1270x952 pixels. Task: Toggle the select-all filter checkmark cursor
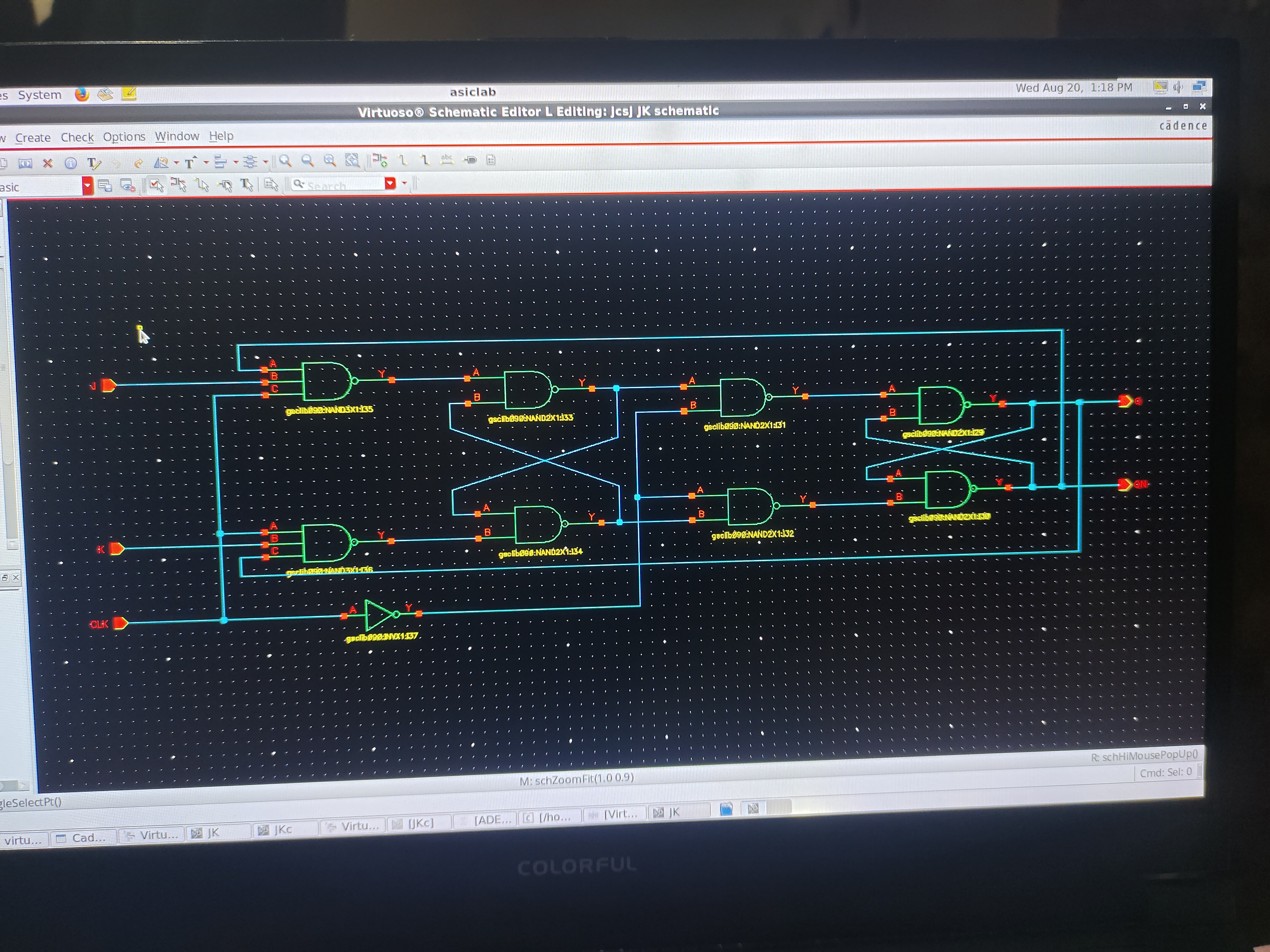pos(156,185)
